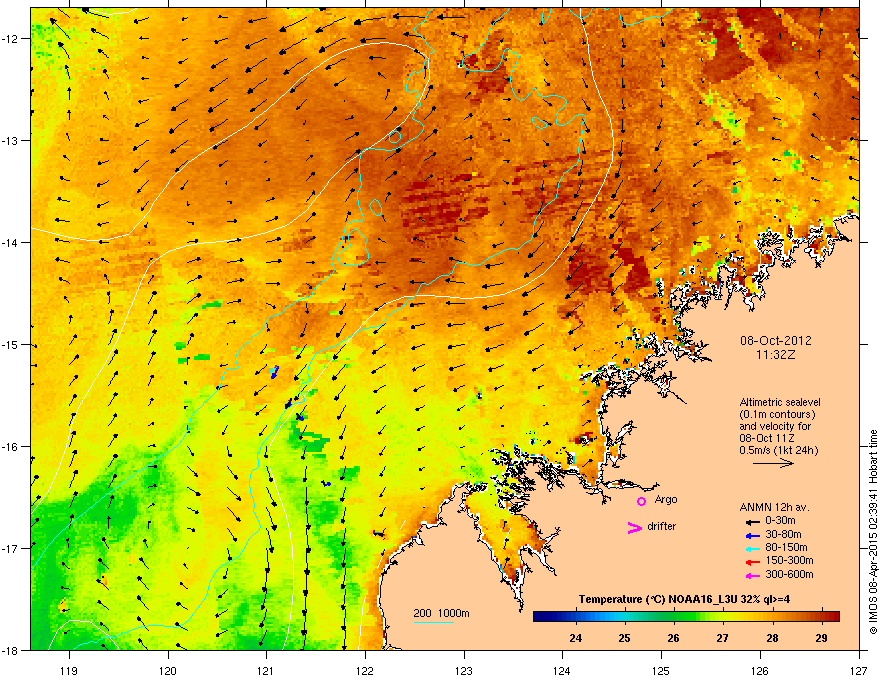
Task: Click the magenta drifter legend marker
Action: (x=634, y=528)
